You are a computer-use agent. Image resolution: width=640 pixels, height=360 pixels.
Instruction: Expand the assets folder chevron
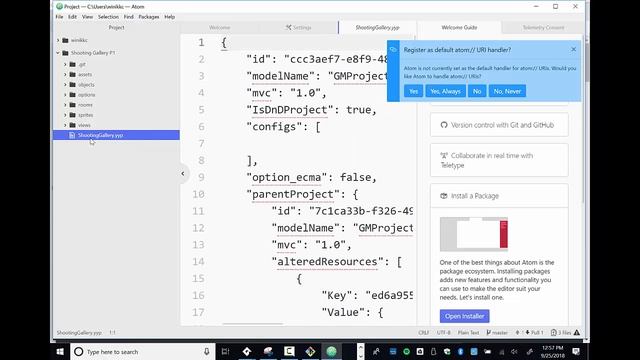click(65, 74)
